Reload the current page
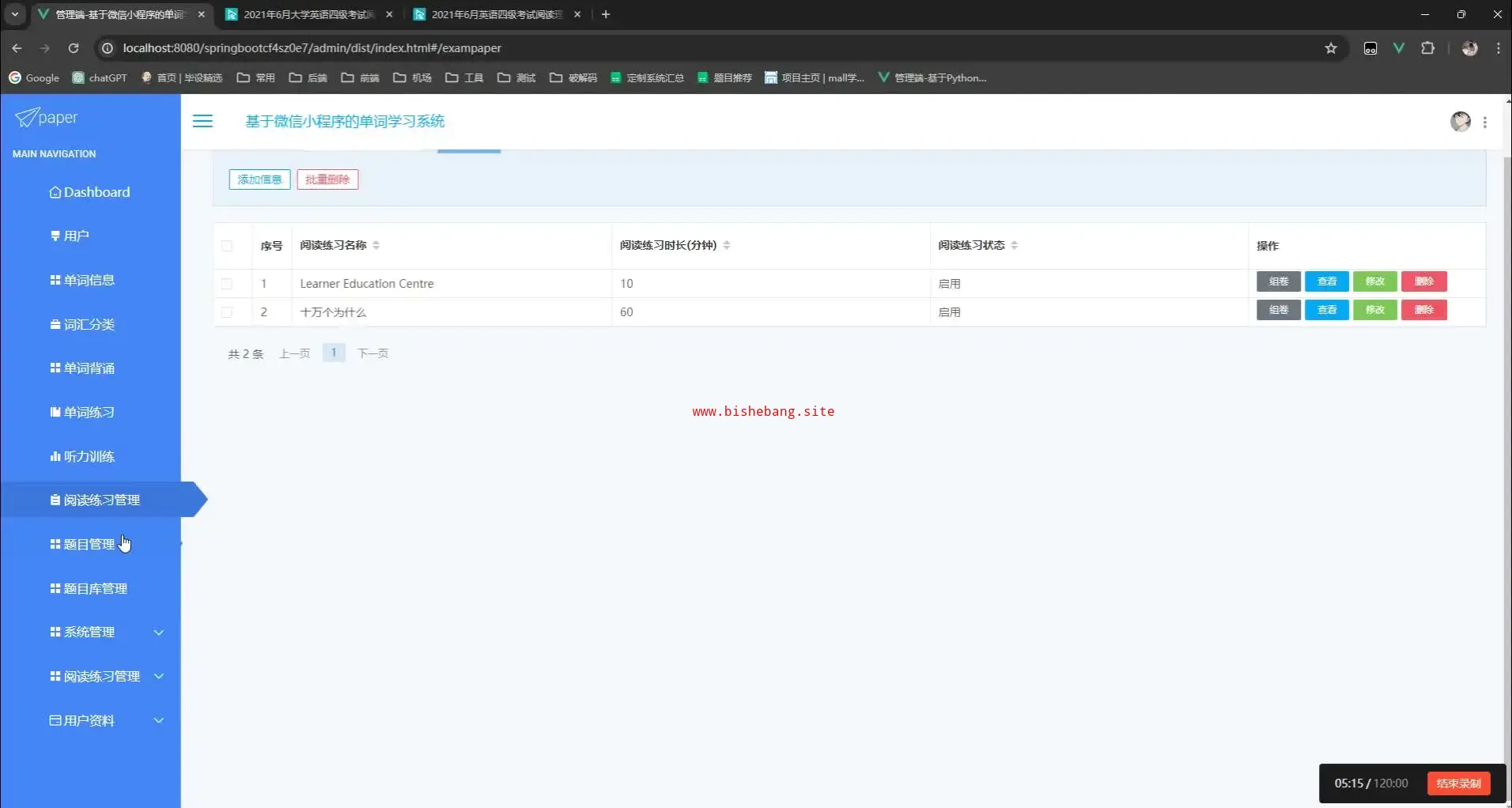 pos(74,48)
